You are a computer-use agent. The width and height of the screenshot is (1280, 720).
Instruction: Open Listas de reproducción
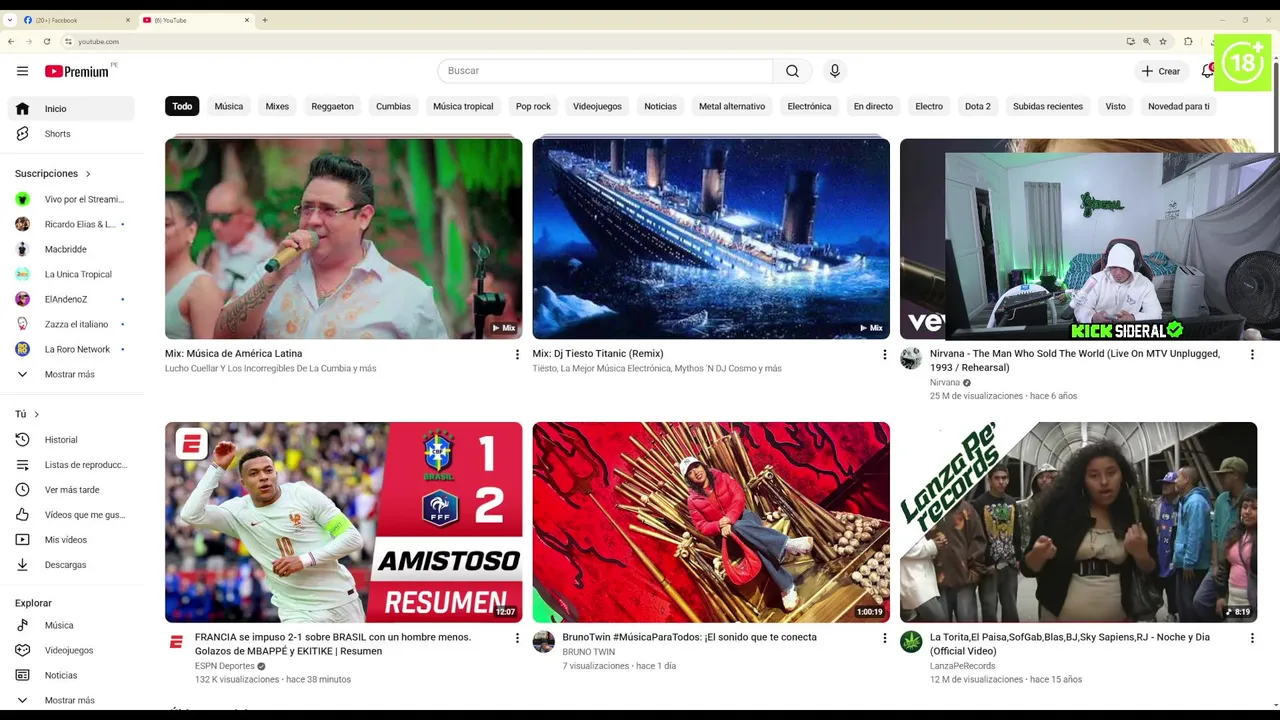pos(70,465)
